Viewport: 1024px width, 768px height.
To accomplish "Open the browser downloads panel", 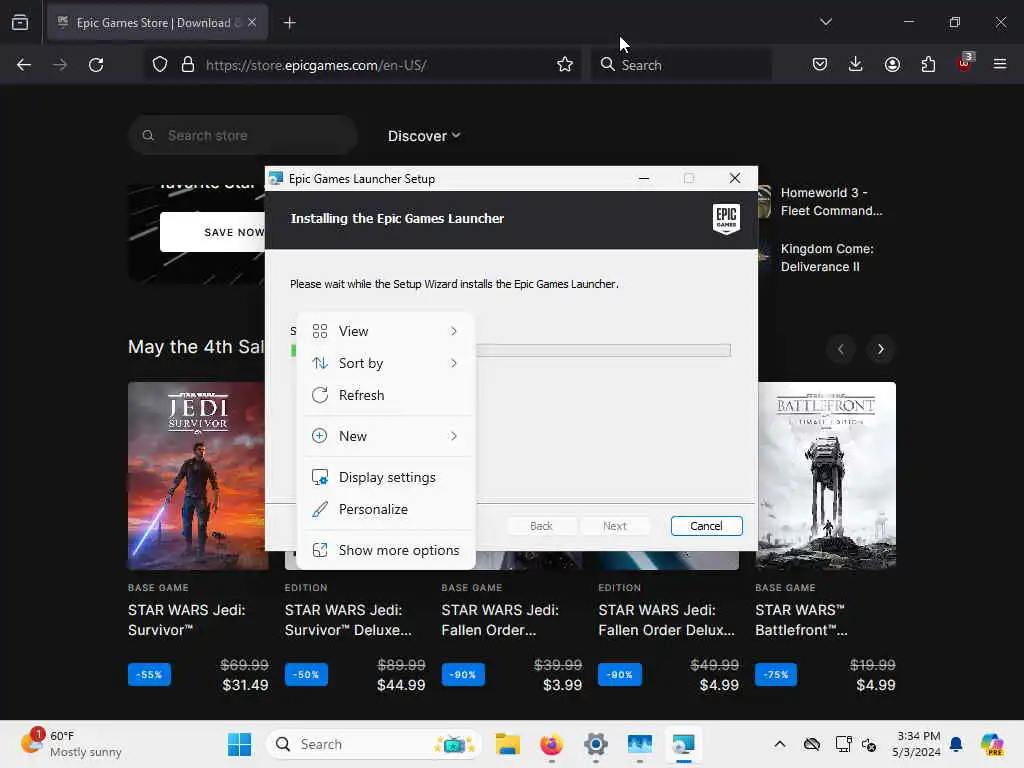I will (x=856, y=64).
